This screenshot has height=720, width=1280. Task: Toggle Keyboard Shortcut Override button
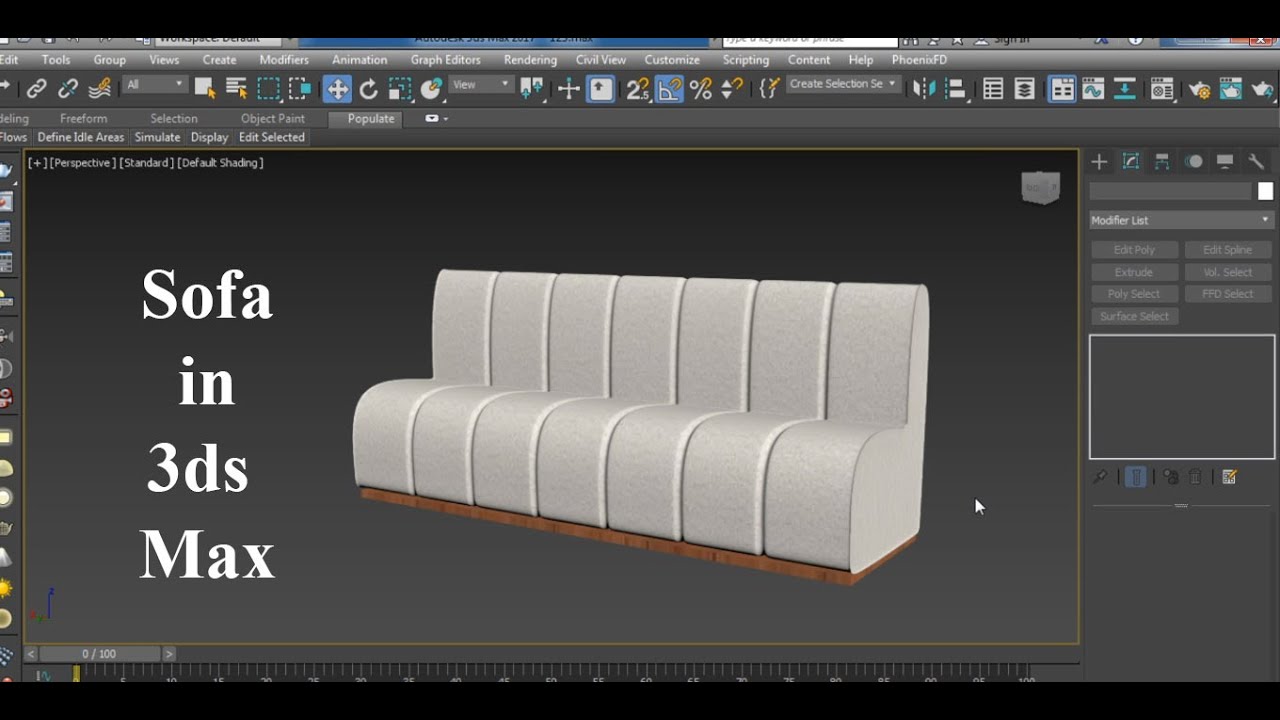[600, 89]
